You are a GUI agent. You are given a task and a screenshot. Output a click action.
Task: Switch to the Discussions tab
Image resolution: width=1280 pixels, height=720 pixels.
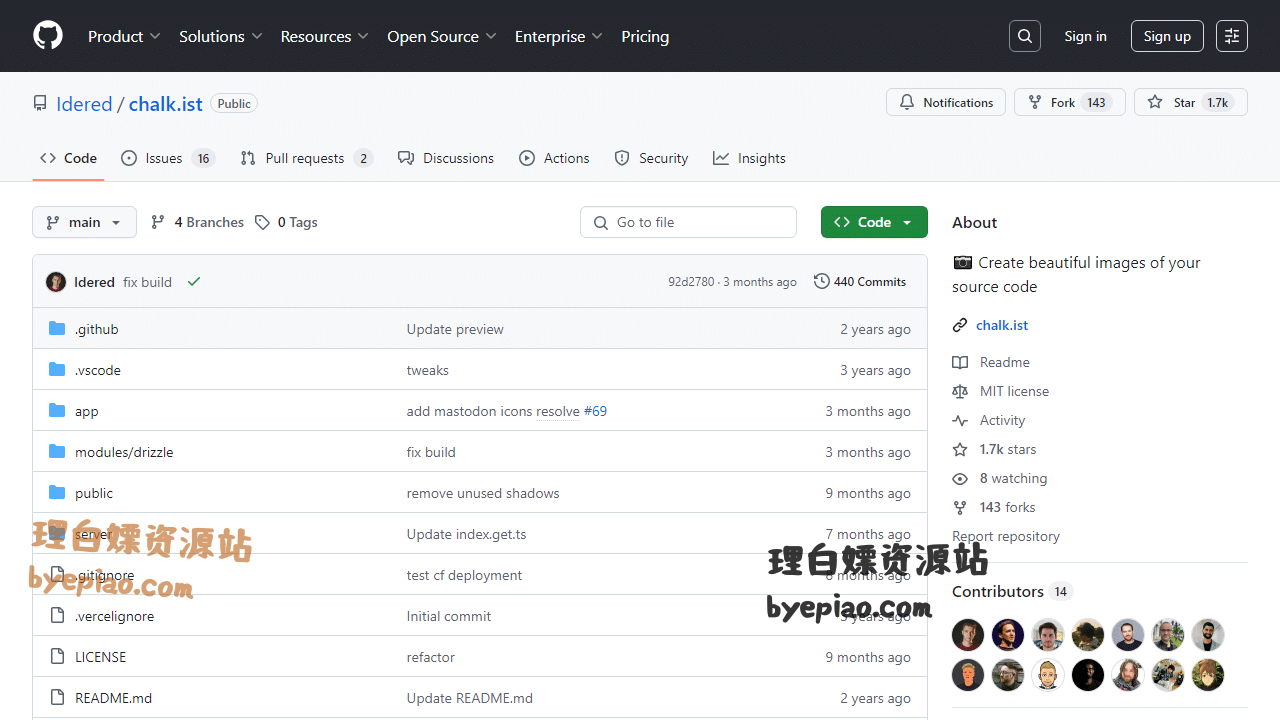click(446, 158)
